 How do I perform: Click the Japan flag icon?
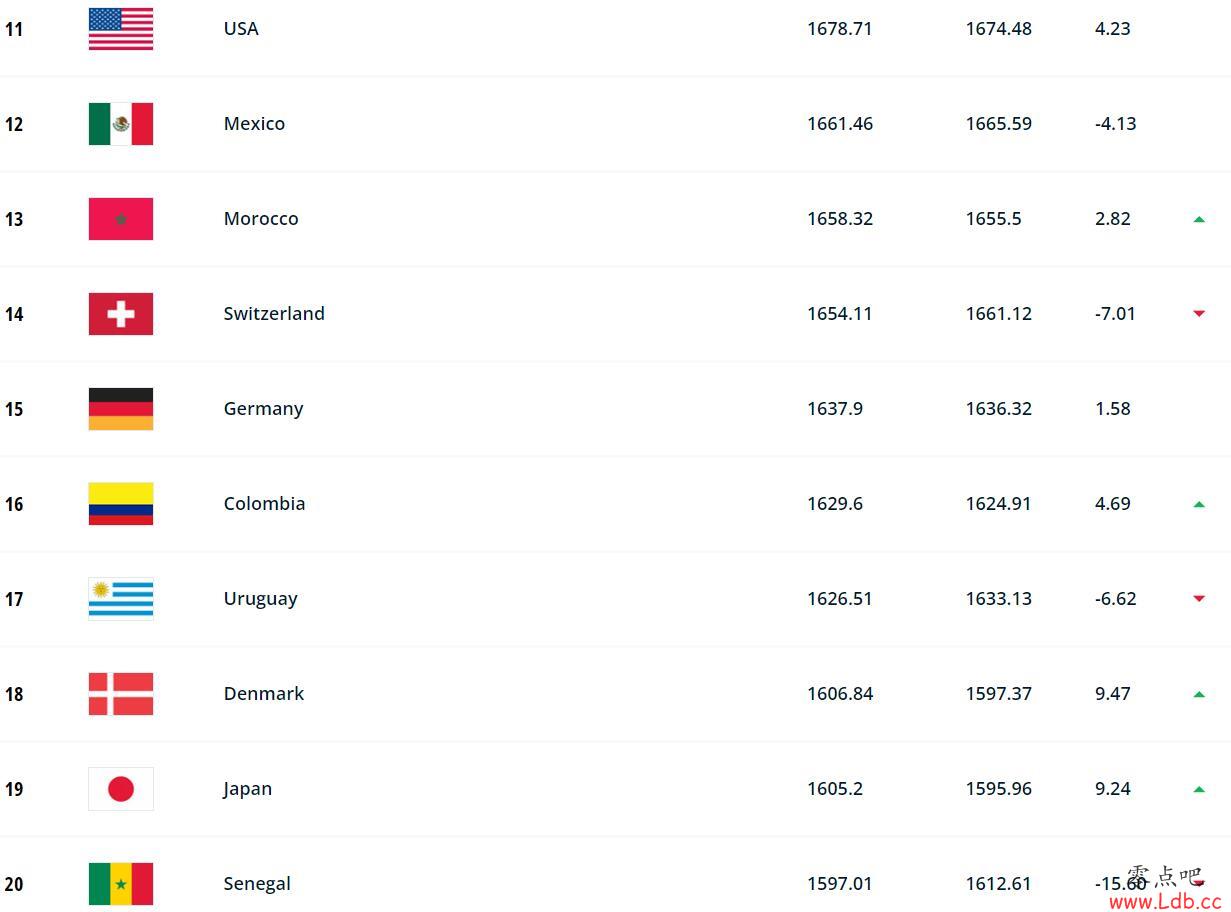point(121,789)
